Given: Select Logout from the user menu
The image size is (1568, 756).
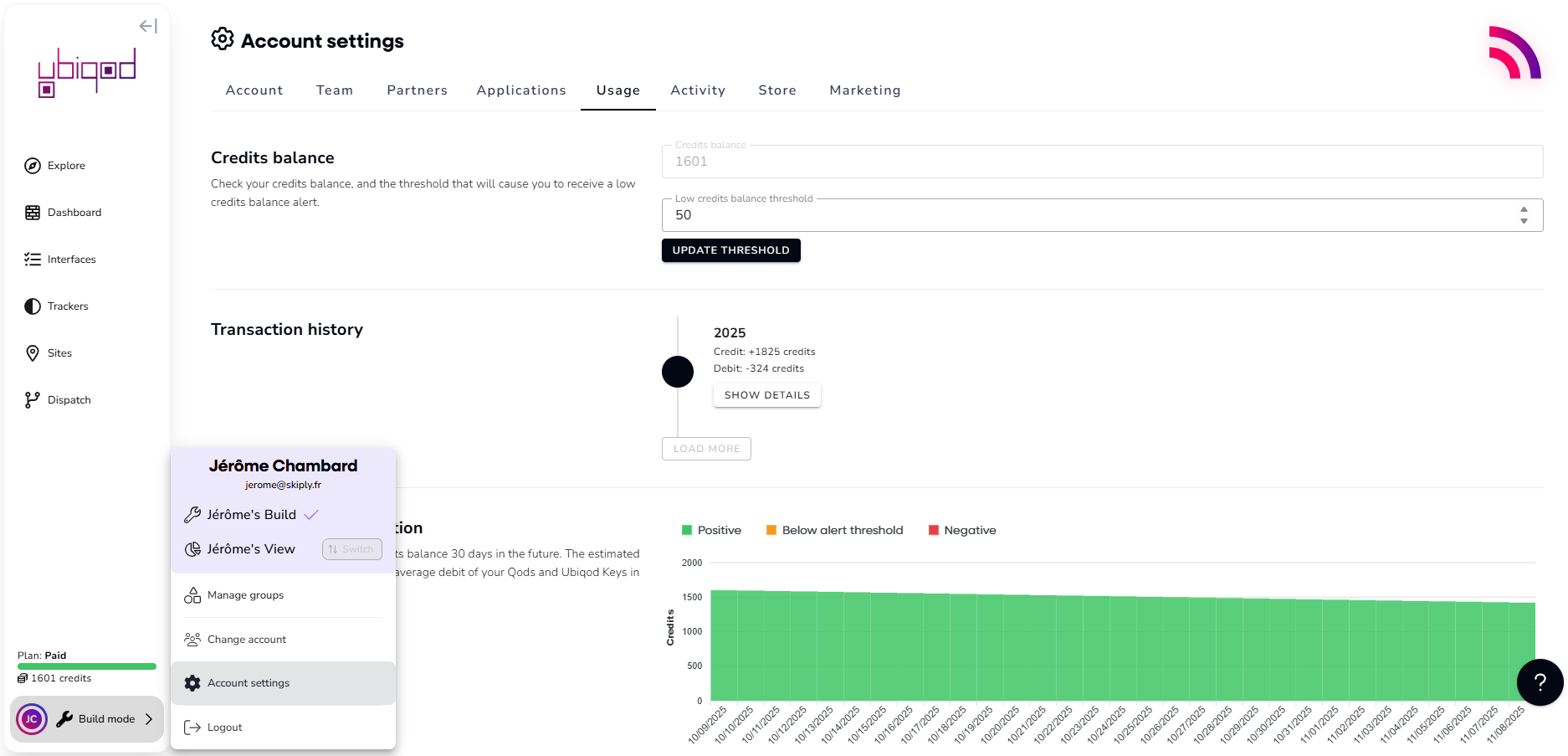Looking at the screenshot, I should click(224, 728).
